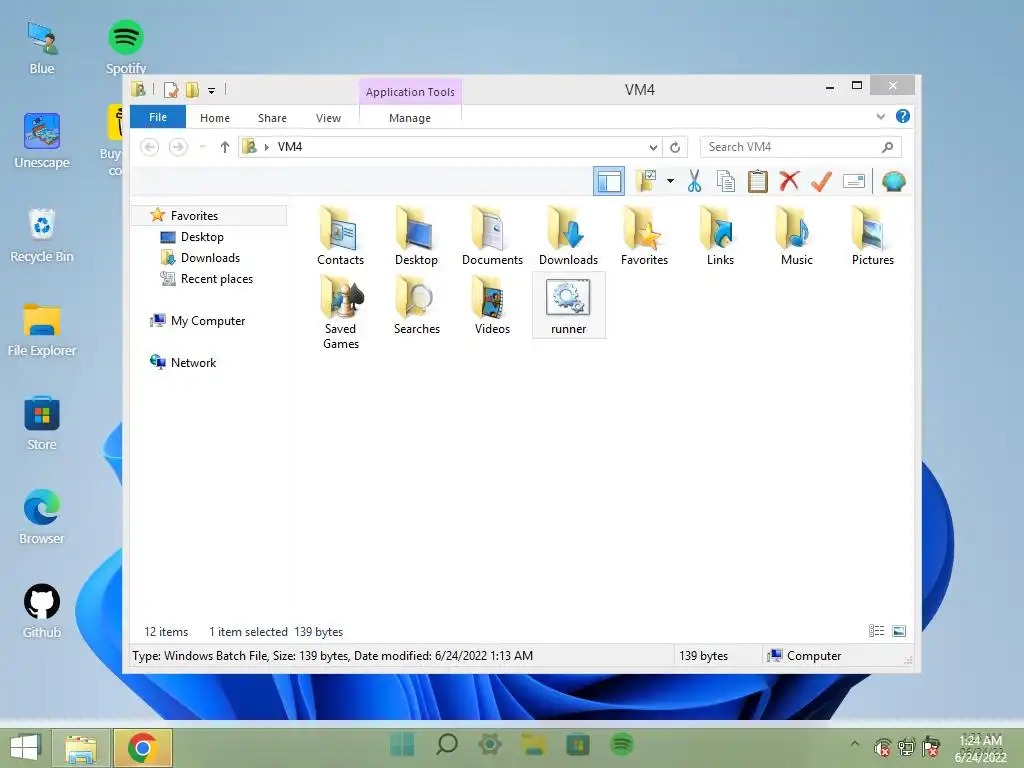Go up one folder level
1024x768 pixels.
[x=225, y=147]
